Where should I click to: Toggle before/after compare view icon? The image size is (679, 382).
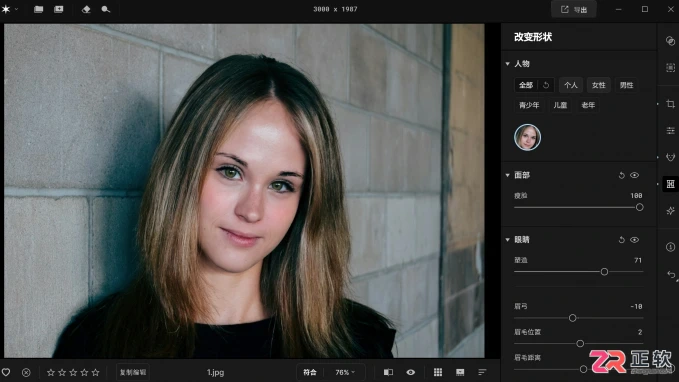pyautogui.click(x=388, y=372)
